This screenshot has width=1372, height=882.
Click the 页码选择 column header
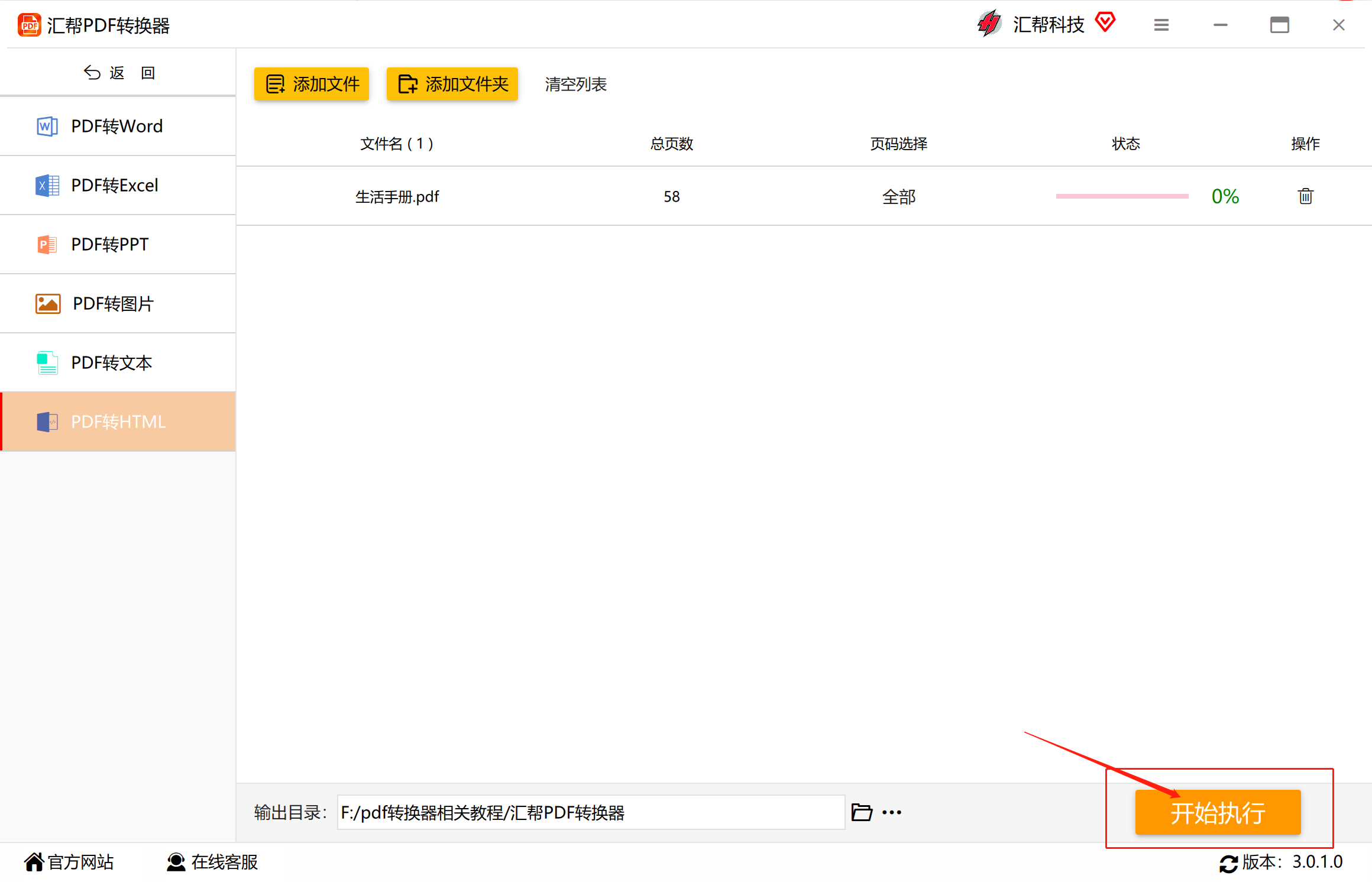click(899, 144)
